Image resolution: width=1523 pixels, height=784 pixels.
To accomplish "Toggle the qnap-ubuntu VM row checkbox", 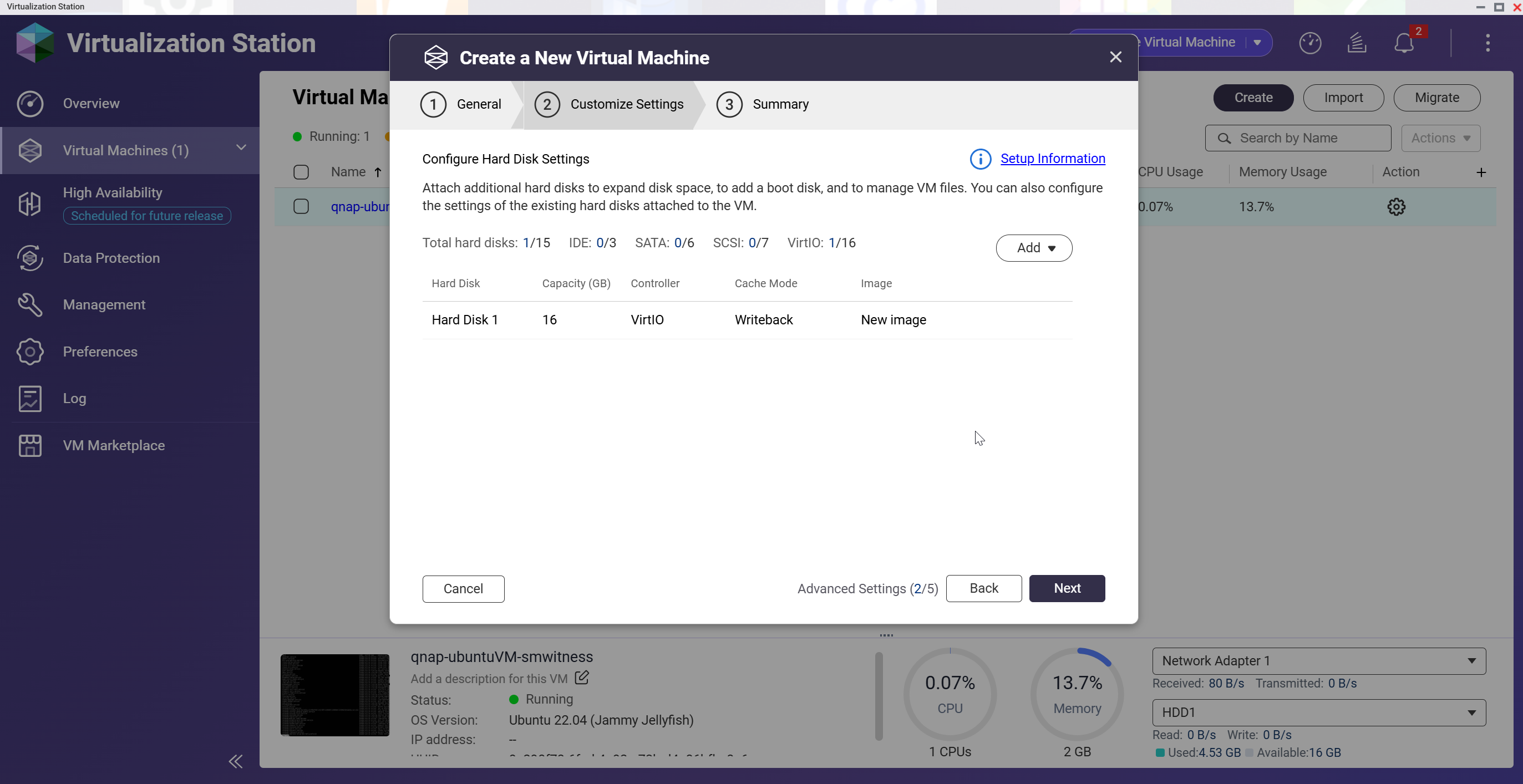I will pos(301,206).
